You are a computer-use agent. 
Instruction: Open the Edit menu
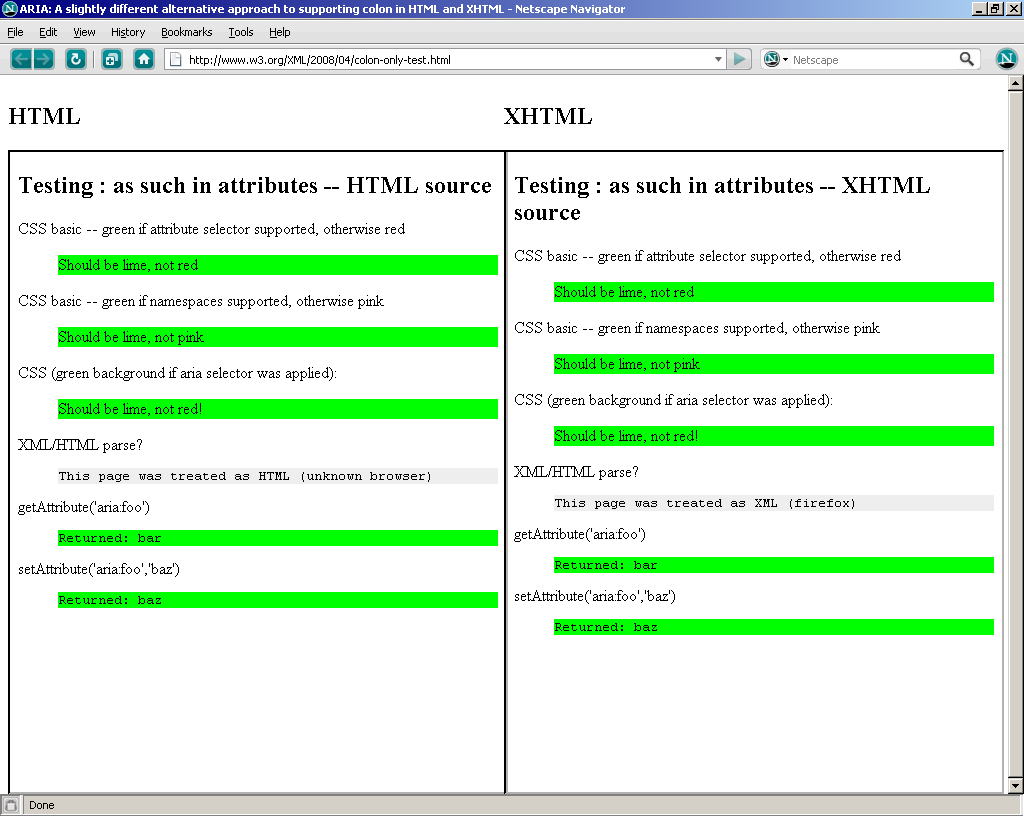click(x=48, y=32)
